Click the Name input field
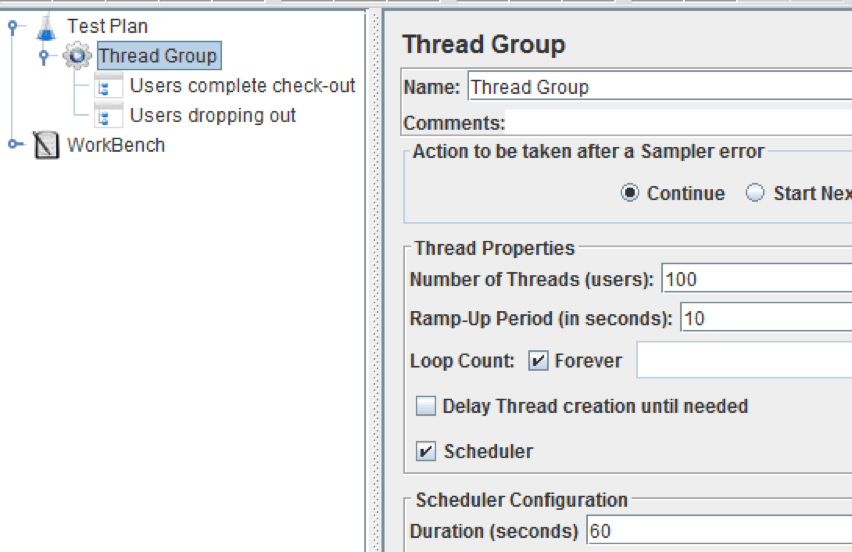This screenshot has width=852, height=552. click(660, 87)
